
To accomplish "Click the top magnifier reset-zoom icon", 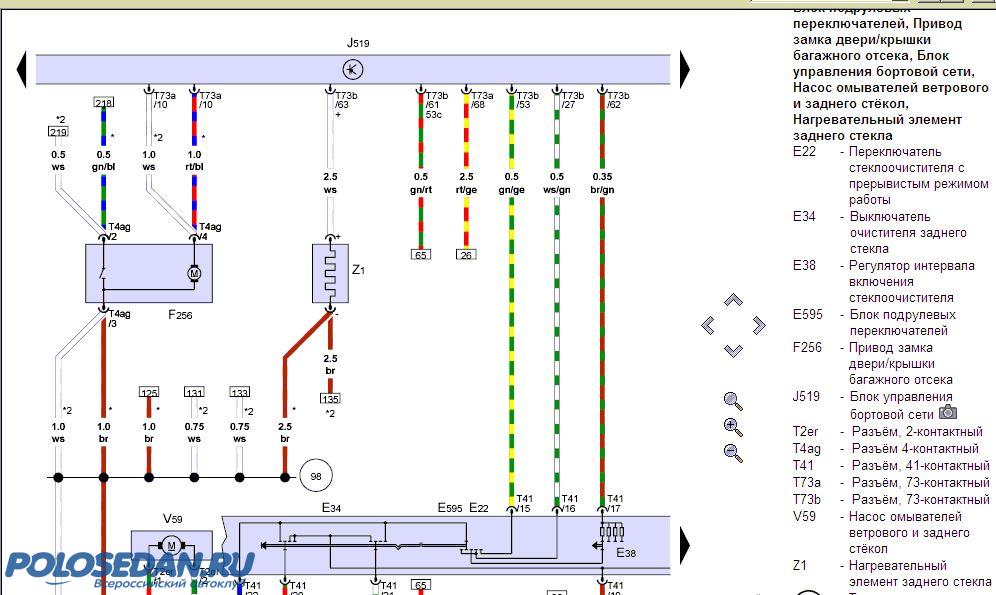I will 733,401.
